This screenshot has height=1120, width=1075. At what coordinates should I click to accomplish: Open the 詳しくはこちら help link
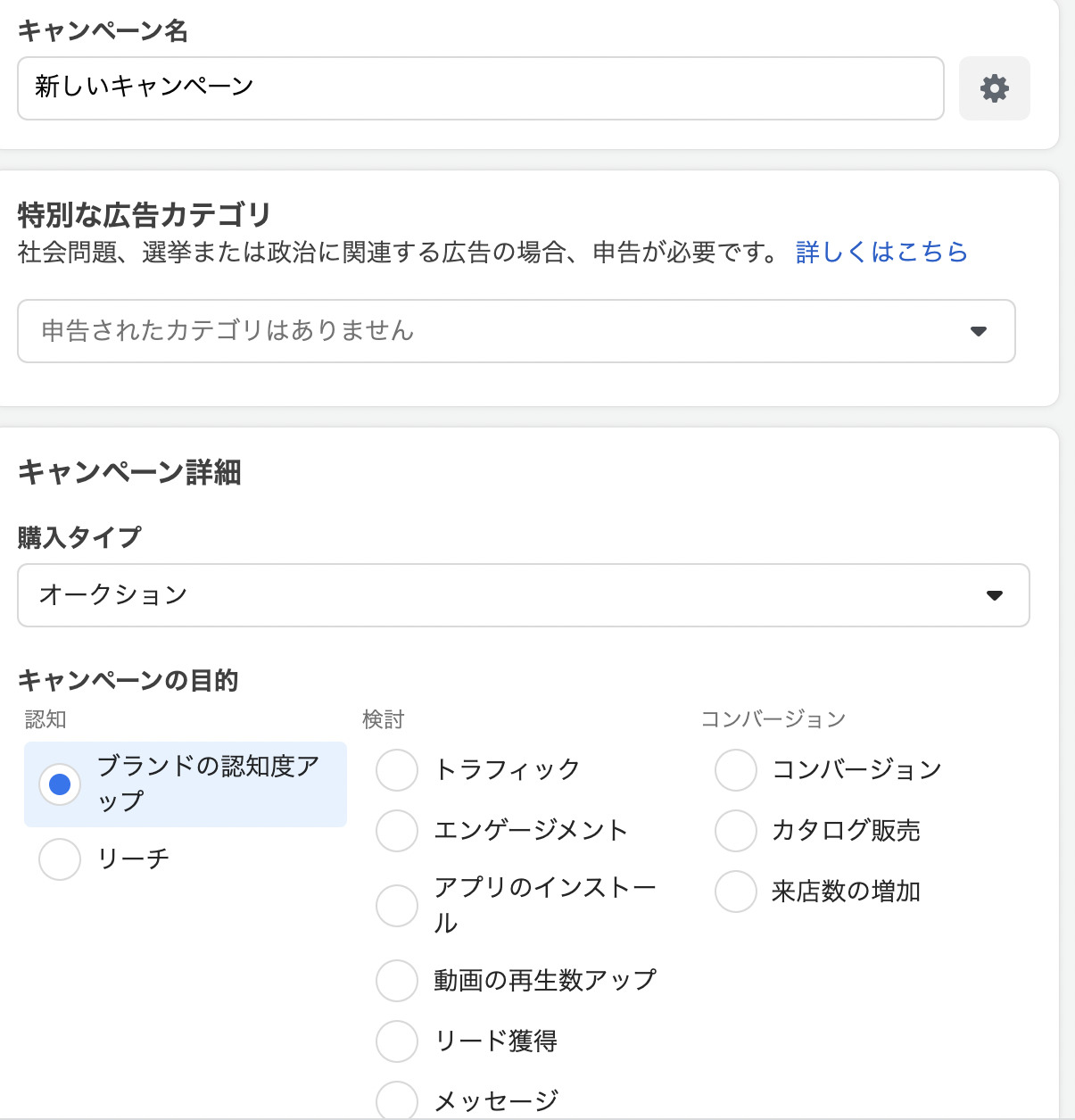(880, 253)
